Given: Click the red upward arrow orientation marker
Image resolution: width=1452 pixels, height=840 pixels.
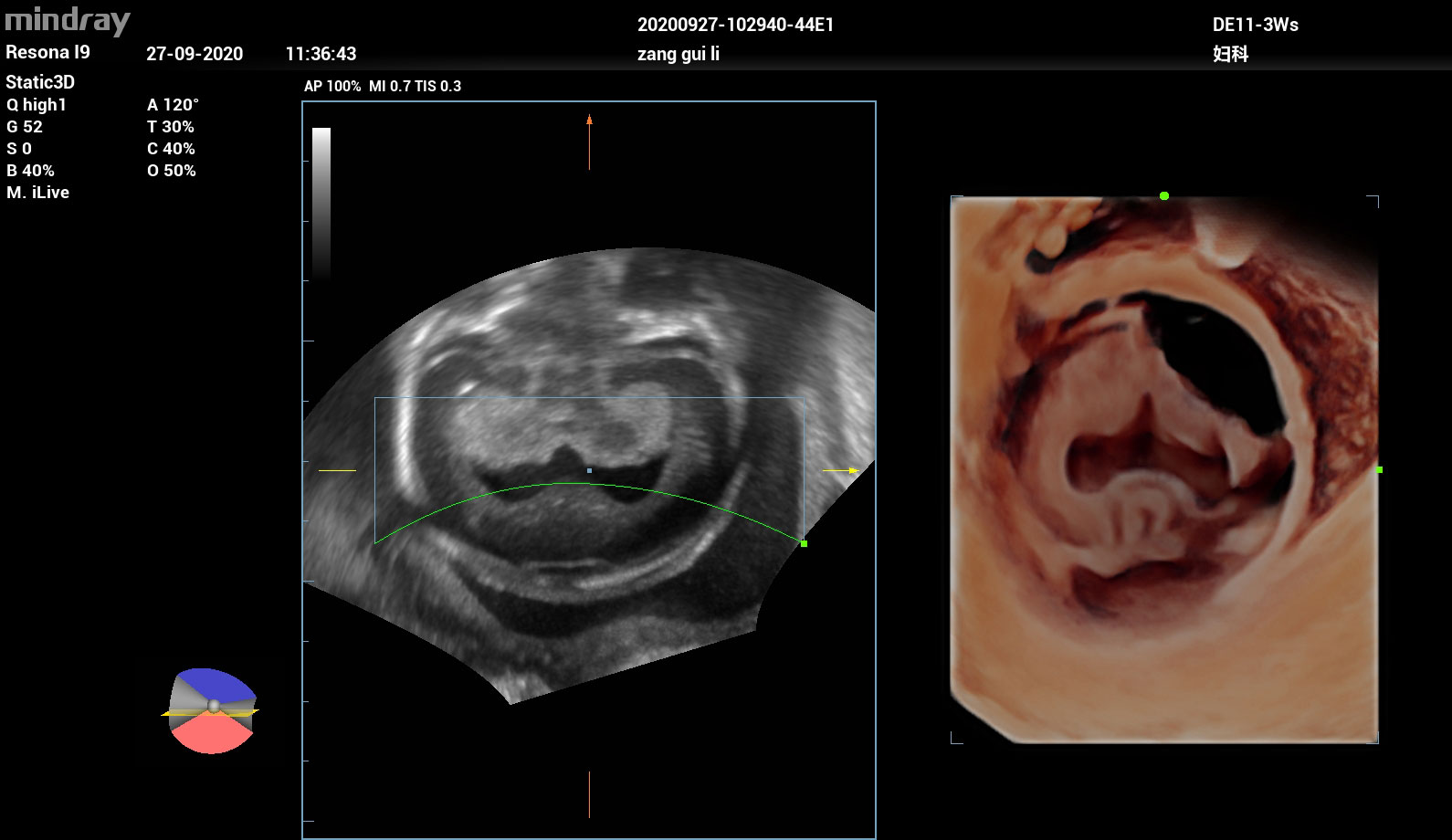Looking at the screenshot, I should (589, 142).
